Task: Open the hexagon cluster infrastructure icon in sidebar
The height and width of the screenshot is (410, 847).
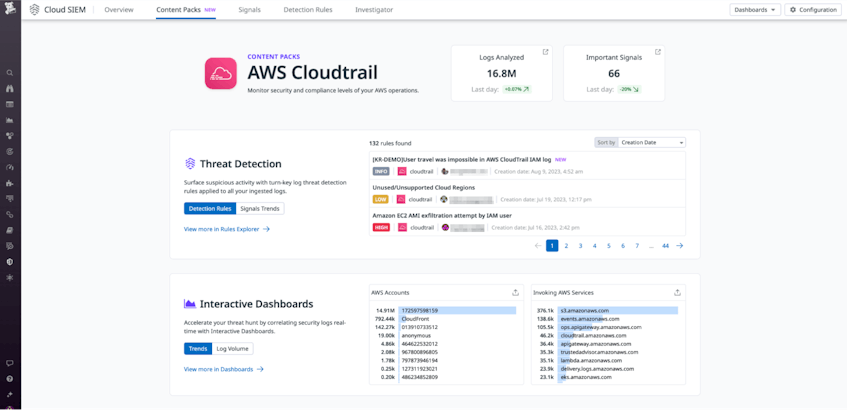Action: pyautogui.click(x=10, y=136)
